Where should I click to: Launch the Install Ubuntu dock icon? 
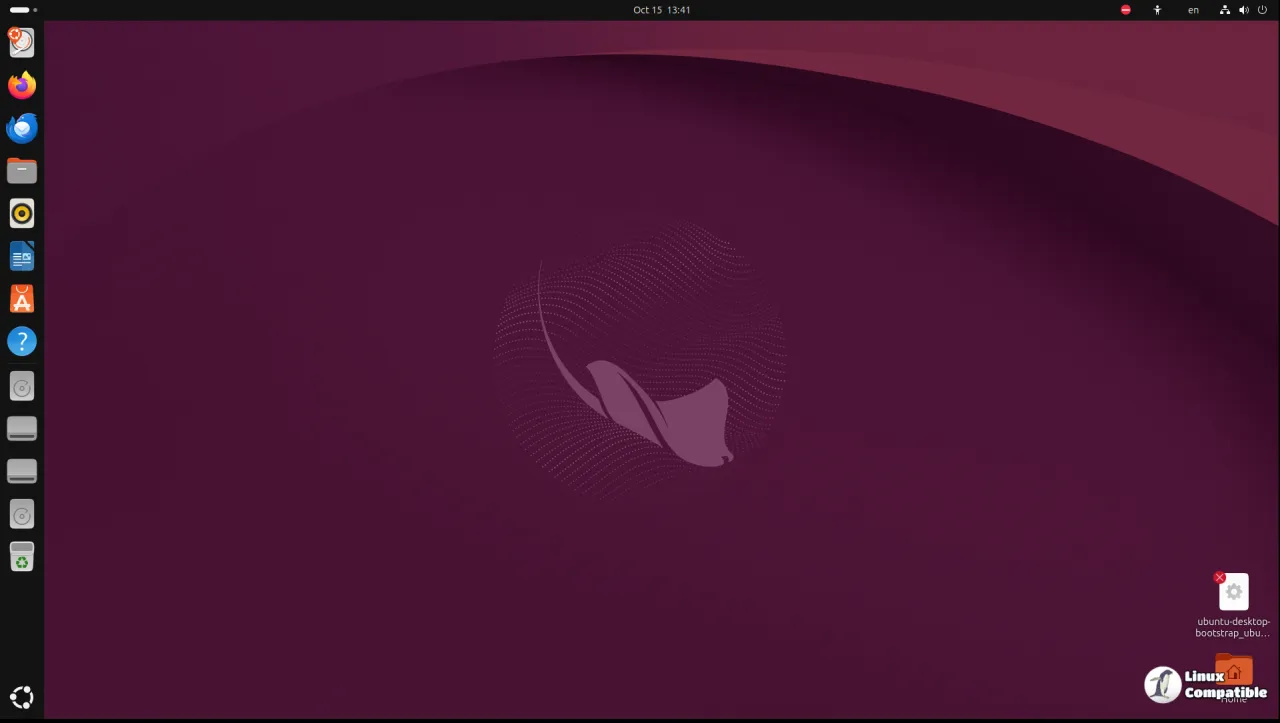21,42
